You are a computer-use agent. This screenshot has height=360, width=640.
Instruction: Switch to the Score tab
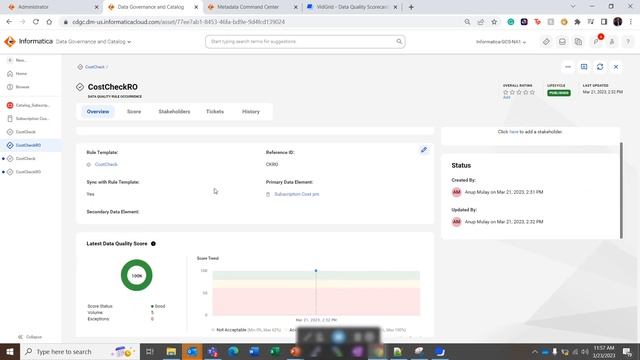(x=134, y=111)
